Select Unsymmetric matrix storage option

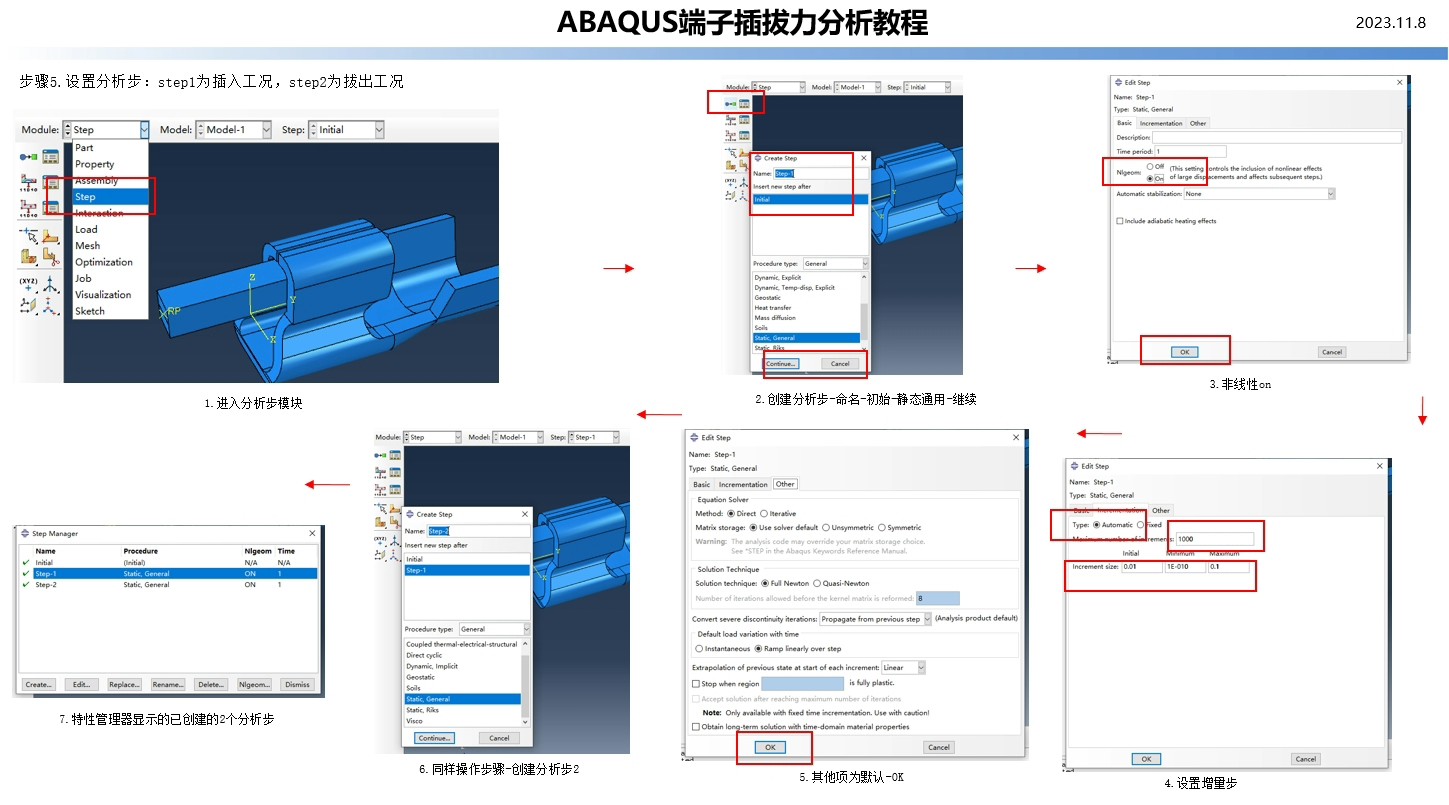(826, 528)
